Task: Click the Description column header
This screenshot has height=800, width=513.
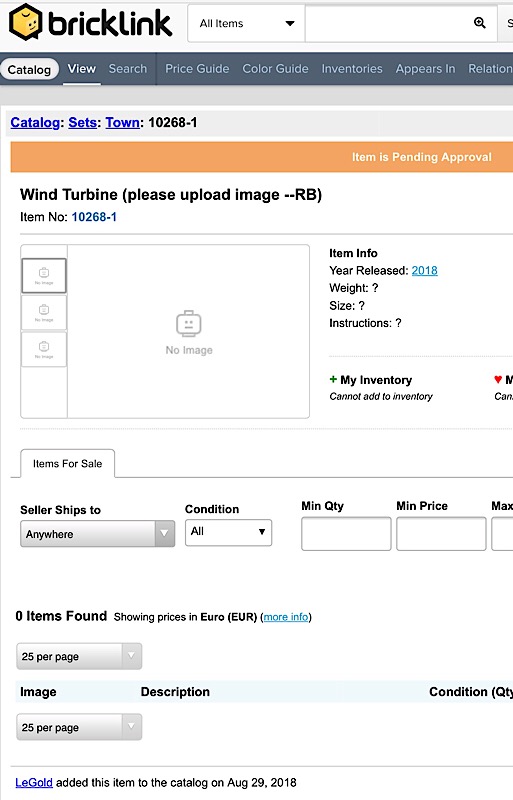Action: pyautogui.click(x=175, y=692)
